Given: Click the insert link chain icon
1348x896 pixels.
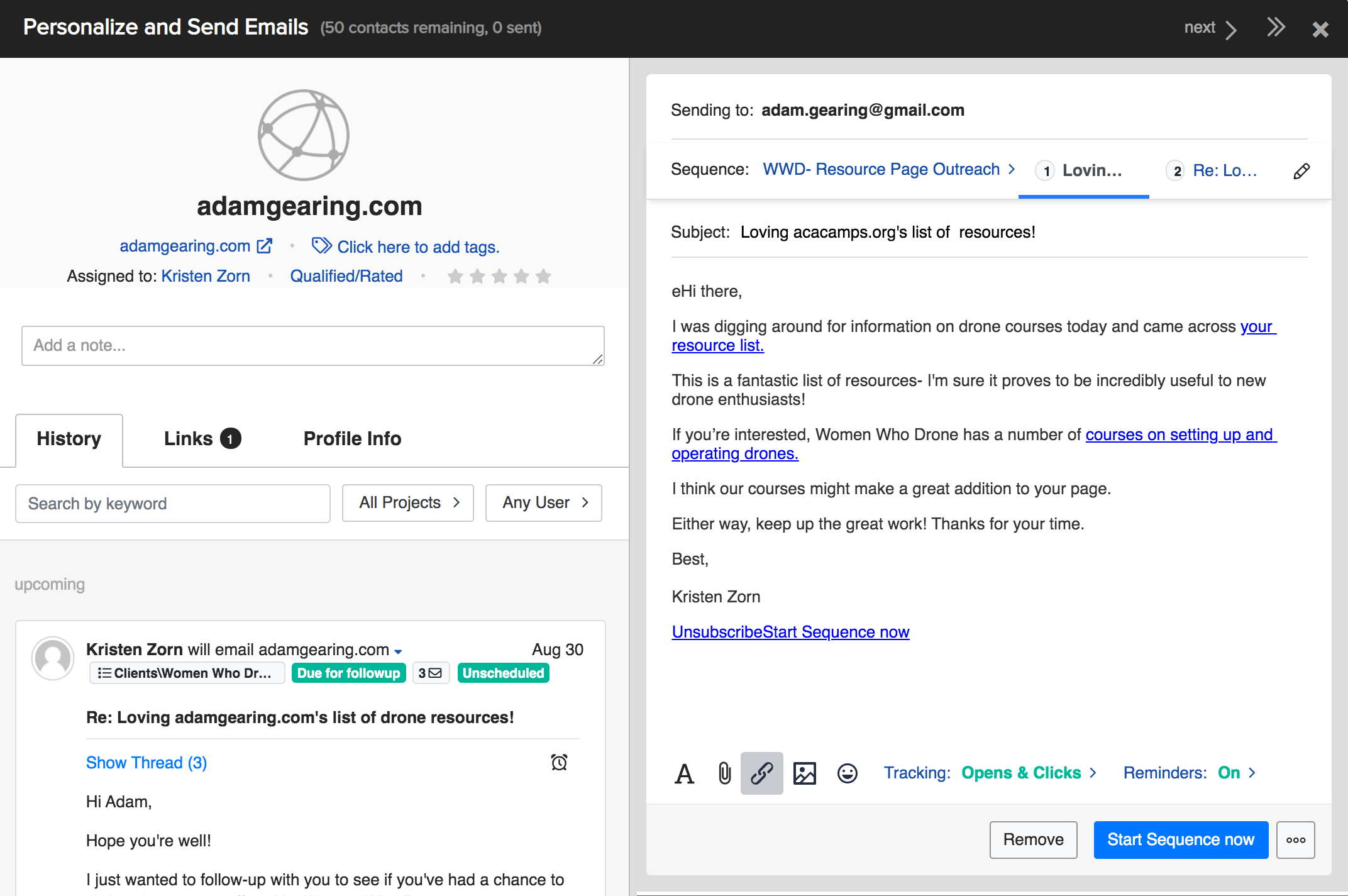Looking at the screenshot, I should tap(761, 773).
